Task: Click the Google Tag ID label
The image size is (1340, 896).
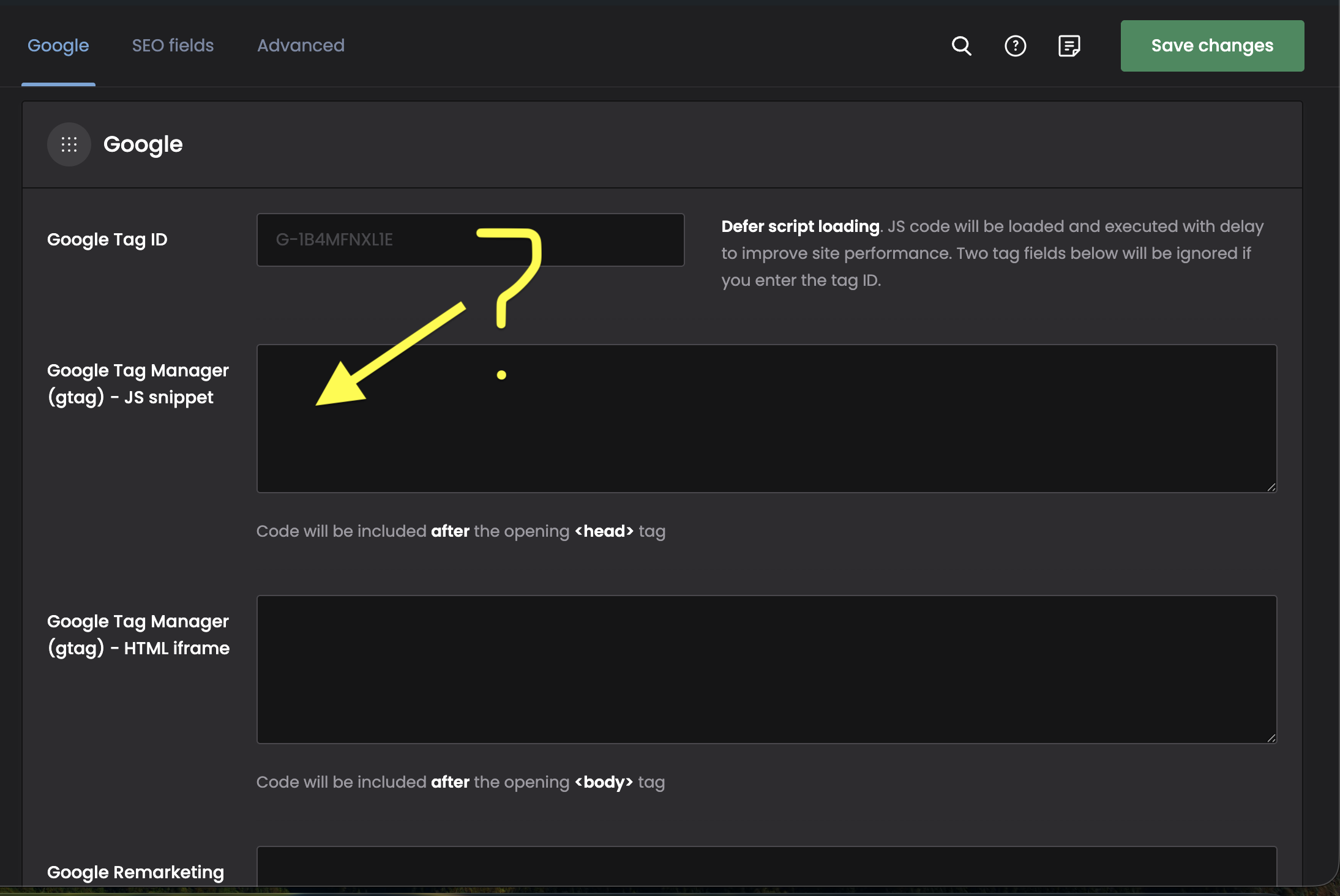Action: [x=107, y=240]
